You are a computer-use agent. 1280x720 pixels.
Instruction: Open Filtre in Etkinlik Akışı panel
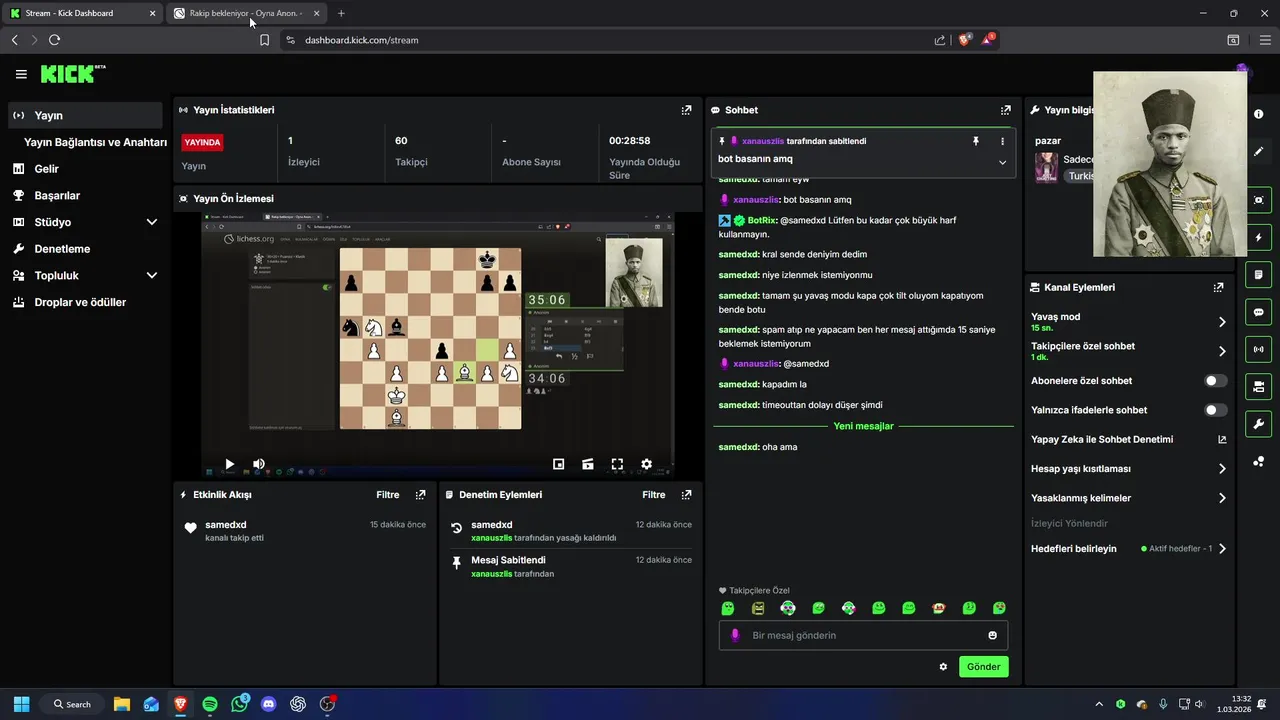pos(388,495)
